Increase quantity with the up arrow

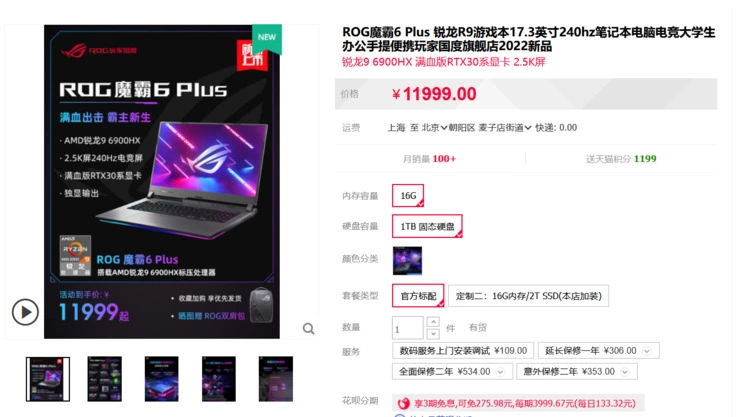tap(433, 322)
